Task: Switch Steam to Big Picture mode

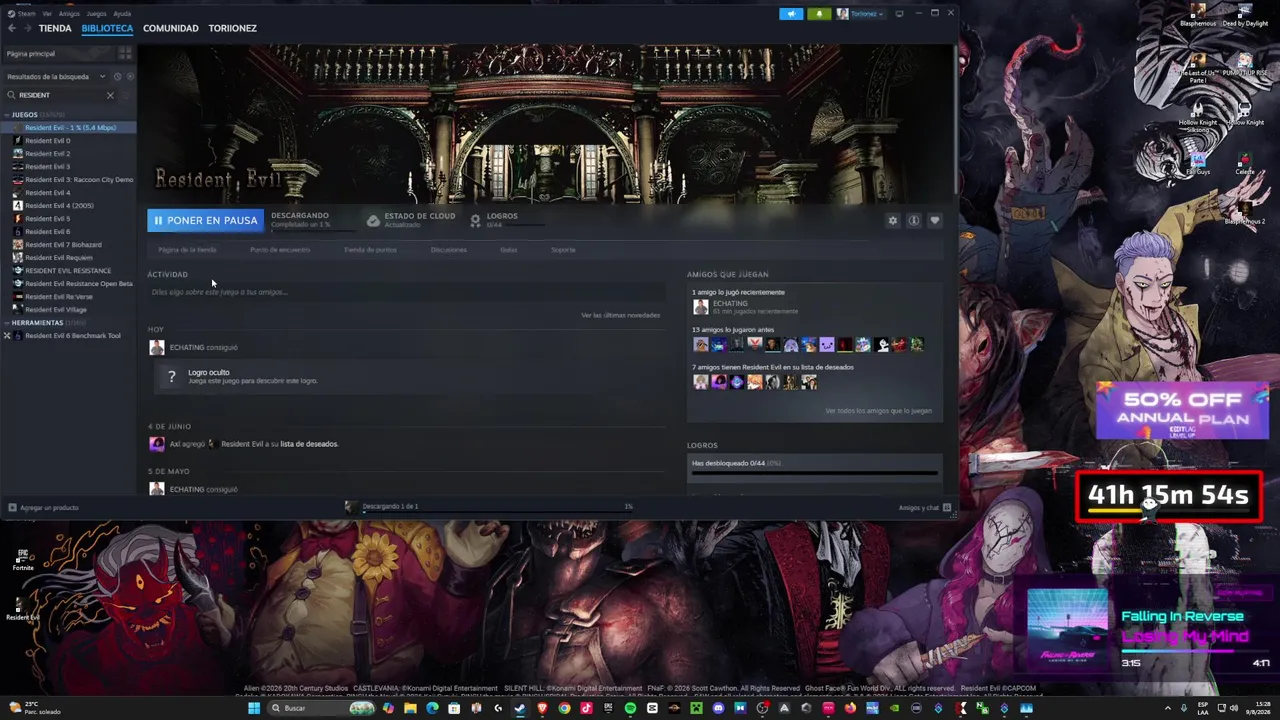Action: point(899,14)
